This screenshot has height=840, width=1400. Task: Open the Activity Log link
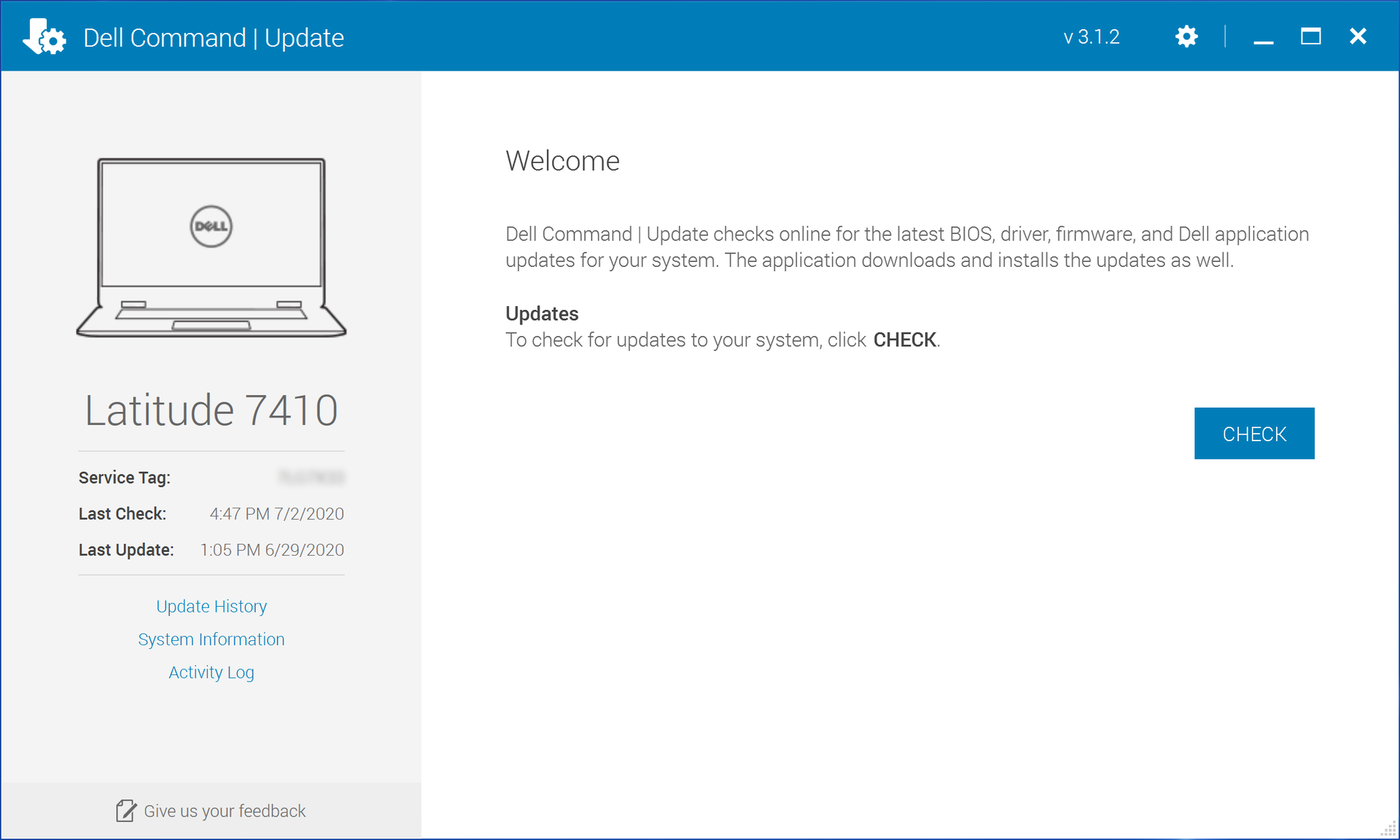(211, 672)
